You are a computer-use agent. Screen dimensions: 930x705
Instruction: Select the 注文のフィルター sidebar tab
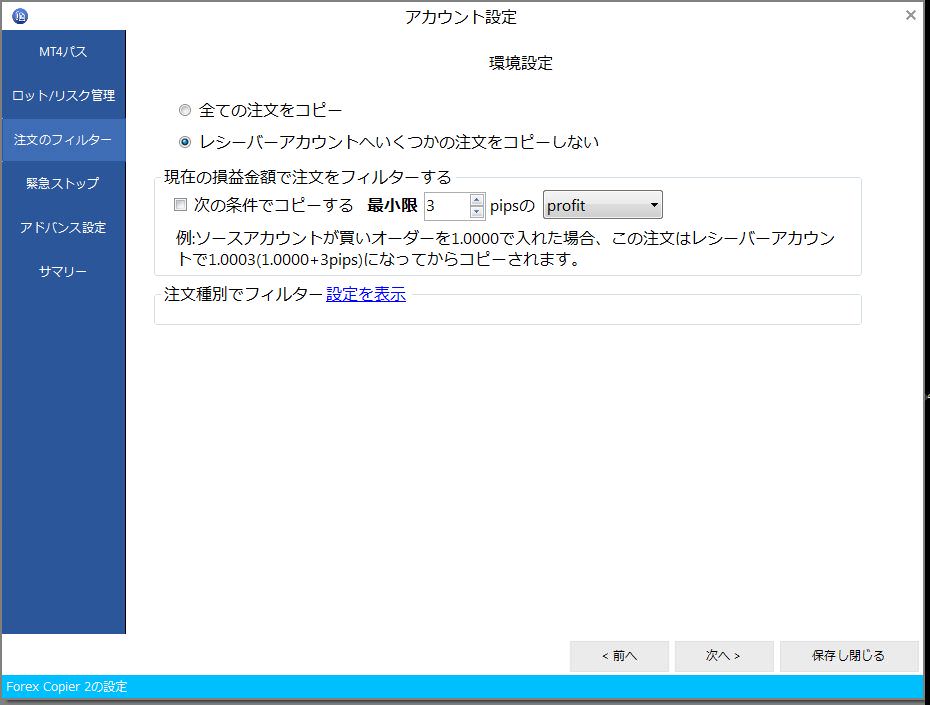click(63, 140)
